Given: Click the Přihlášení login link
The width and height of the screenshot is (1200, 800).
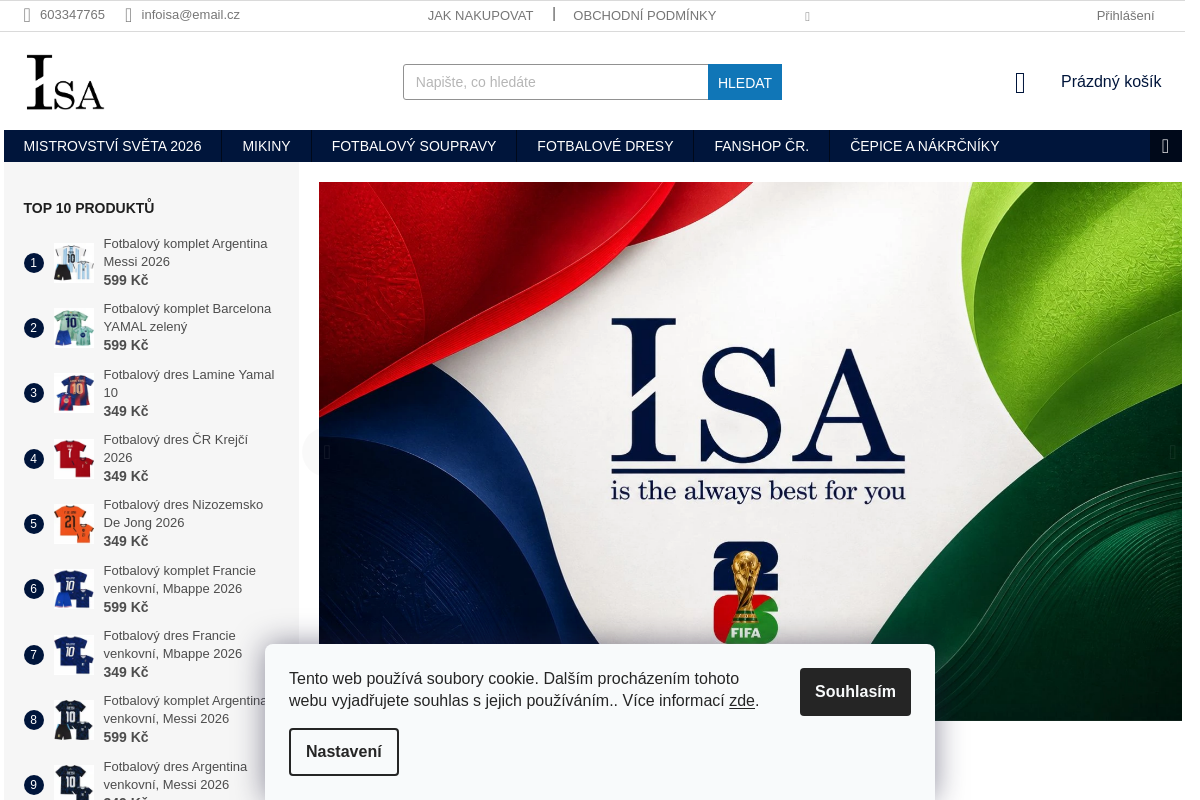Looking at the screenshot, I should 1125,16.
